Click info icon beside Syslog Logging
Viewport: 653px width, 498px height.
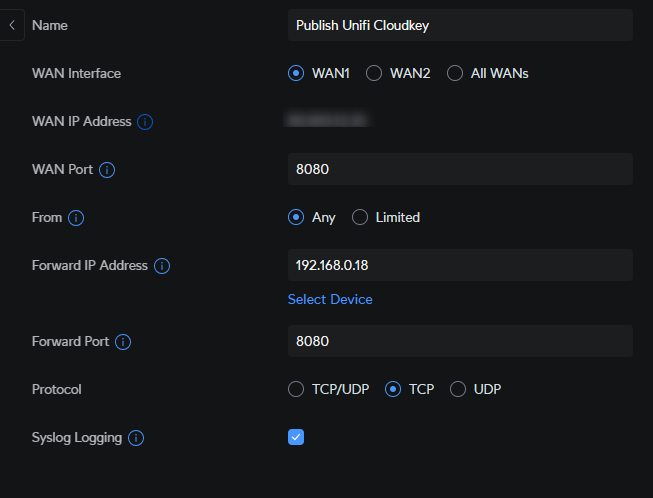pos(136,438)
